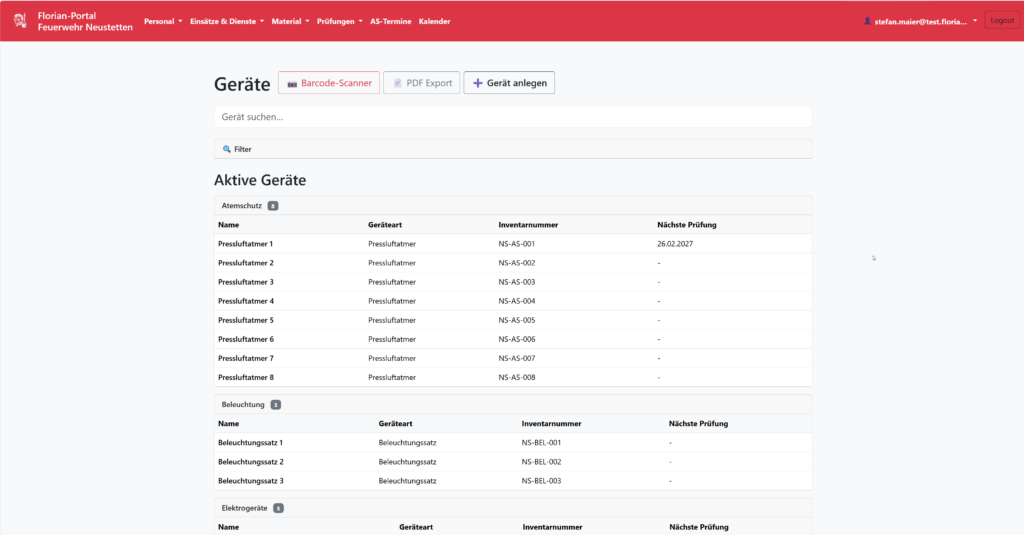The height and width of the screenshot is (535, 1024).
Task: Click the magnifying glass Filter icon
Action: pyautogui.click(x=227, y=149)
